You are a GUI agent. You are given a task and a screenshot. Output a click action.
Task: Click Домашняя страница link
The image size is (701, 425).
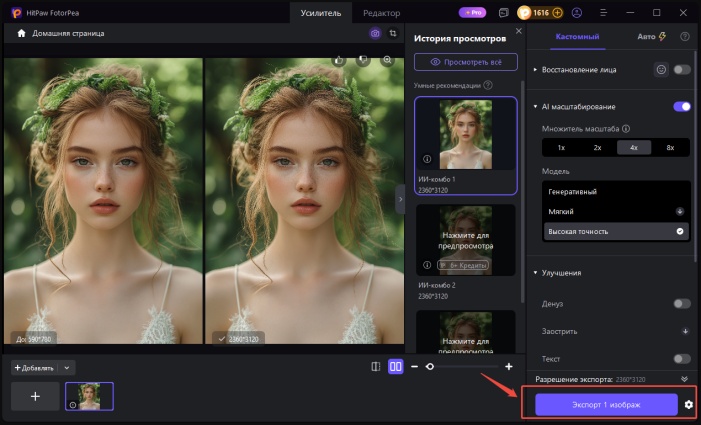tap(68, 34)
